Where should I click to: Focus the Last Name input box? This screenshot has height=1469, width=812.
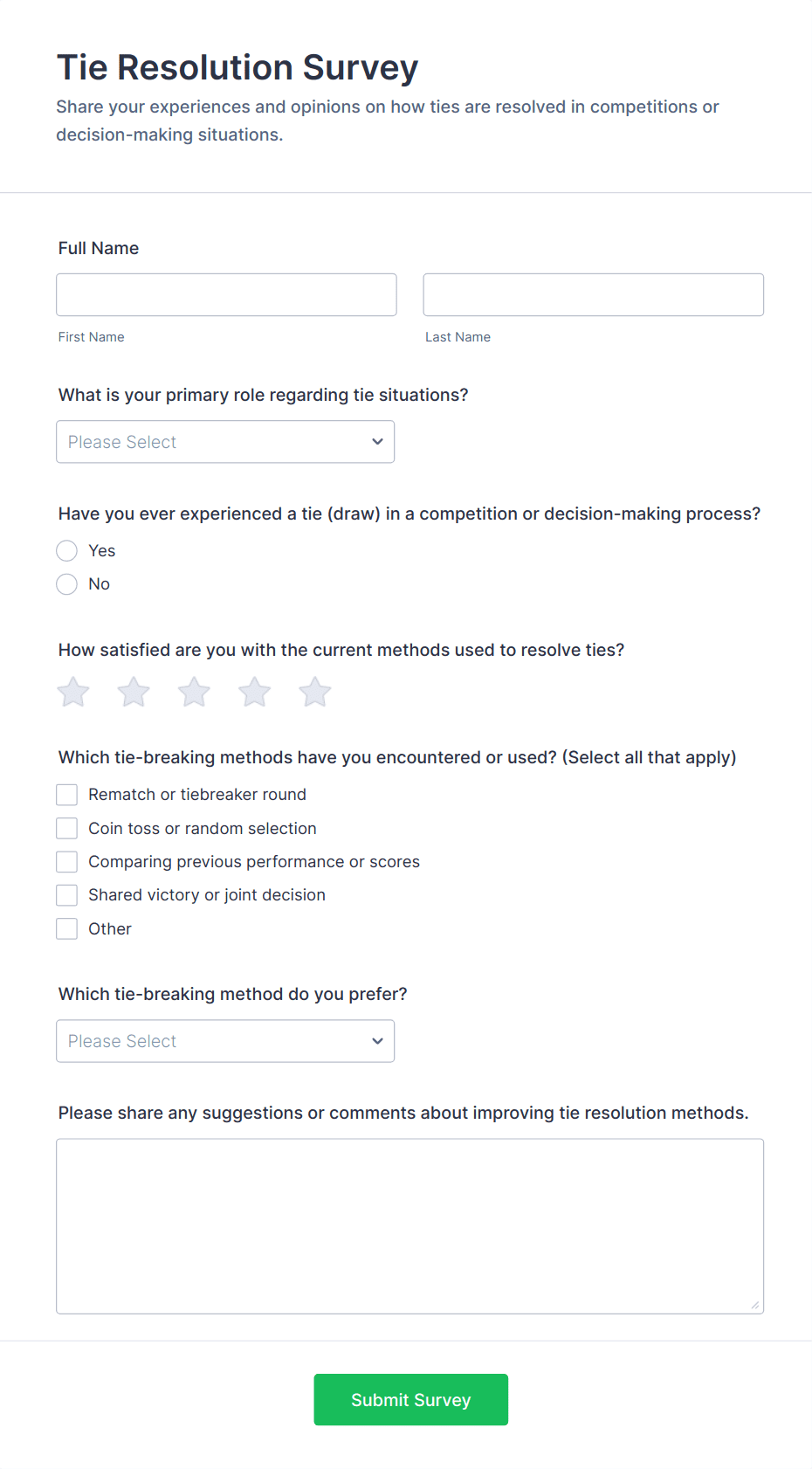pyautogui.click(x=593, y=294)
